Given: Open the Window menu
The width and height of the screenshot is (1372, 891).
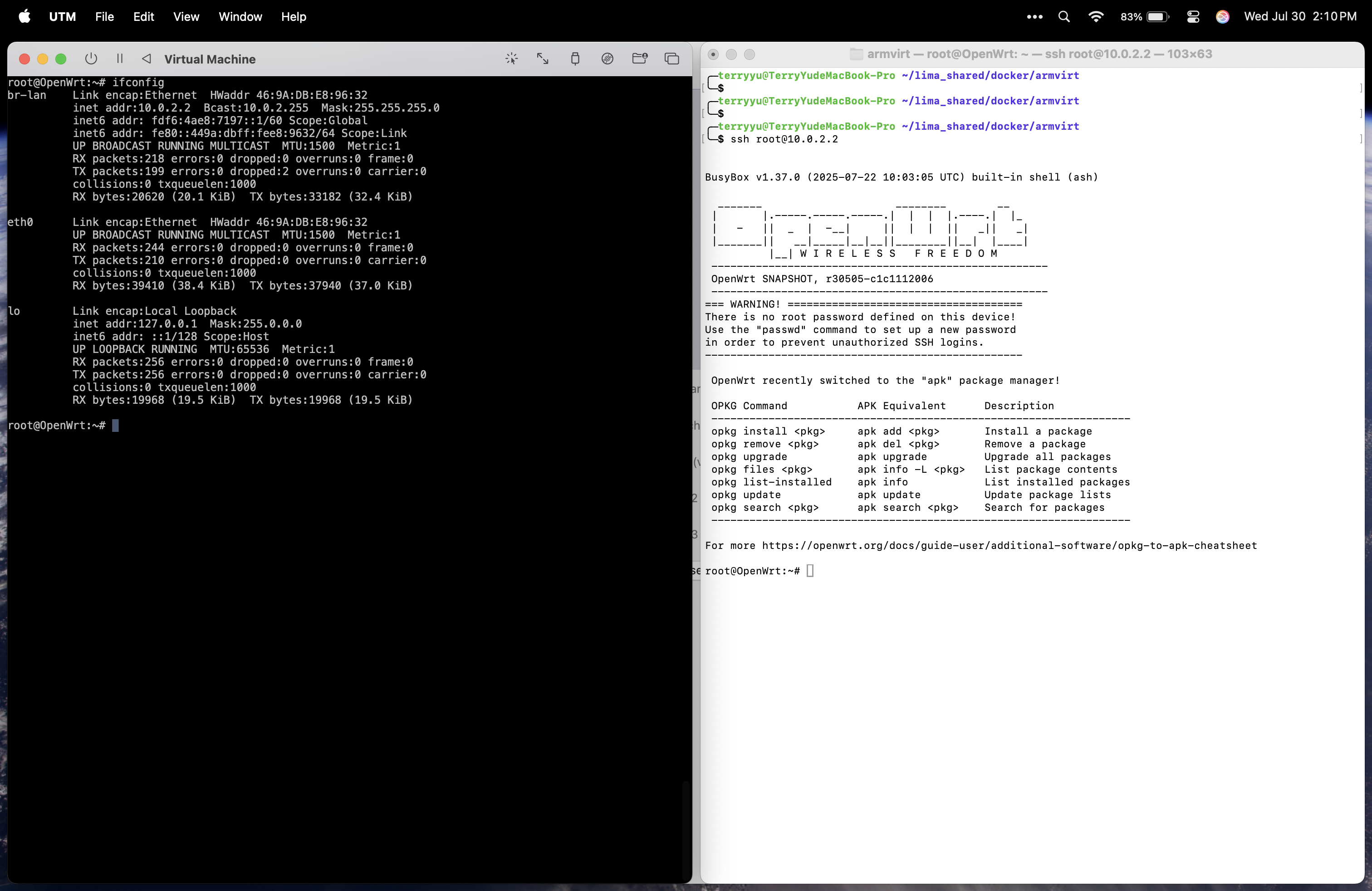Looking at the screenshot, I should [240, 17].
